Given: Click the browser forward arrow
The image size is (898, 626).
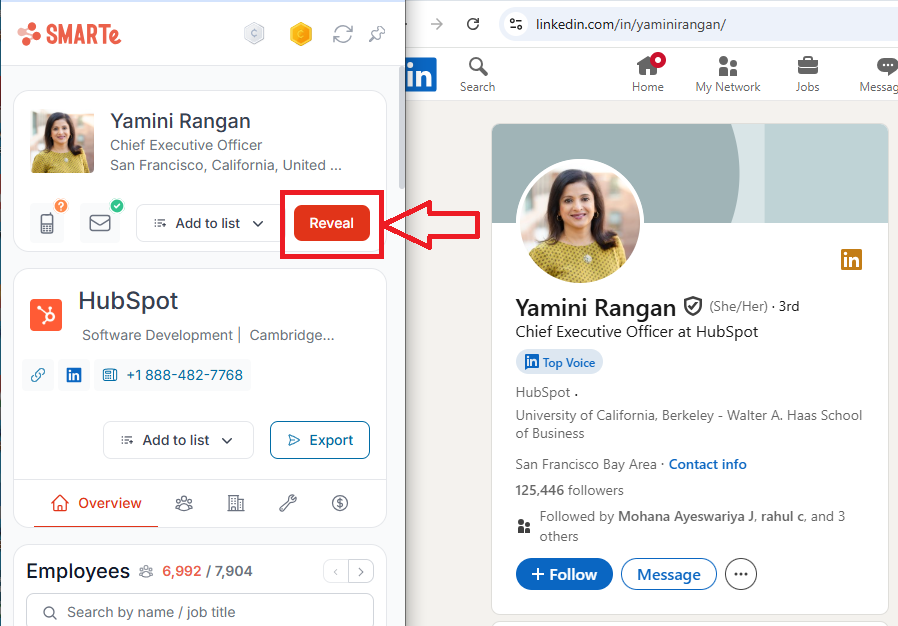Looking at the screenshot, I should tap(436, 24).
